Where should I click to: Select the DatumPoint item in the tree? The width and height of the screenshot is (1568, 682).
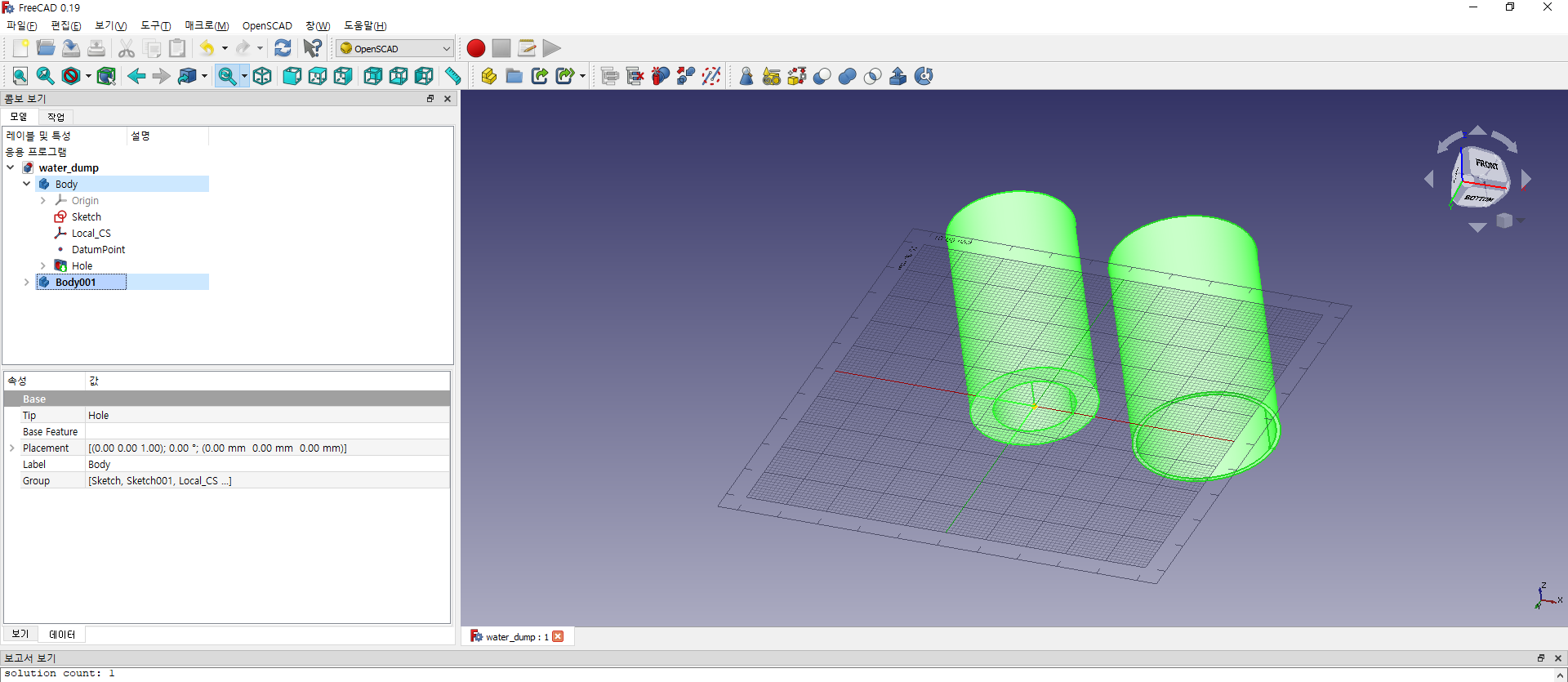coord(98,249)
